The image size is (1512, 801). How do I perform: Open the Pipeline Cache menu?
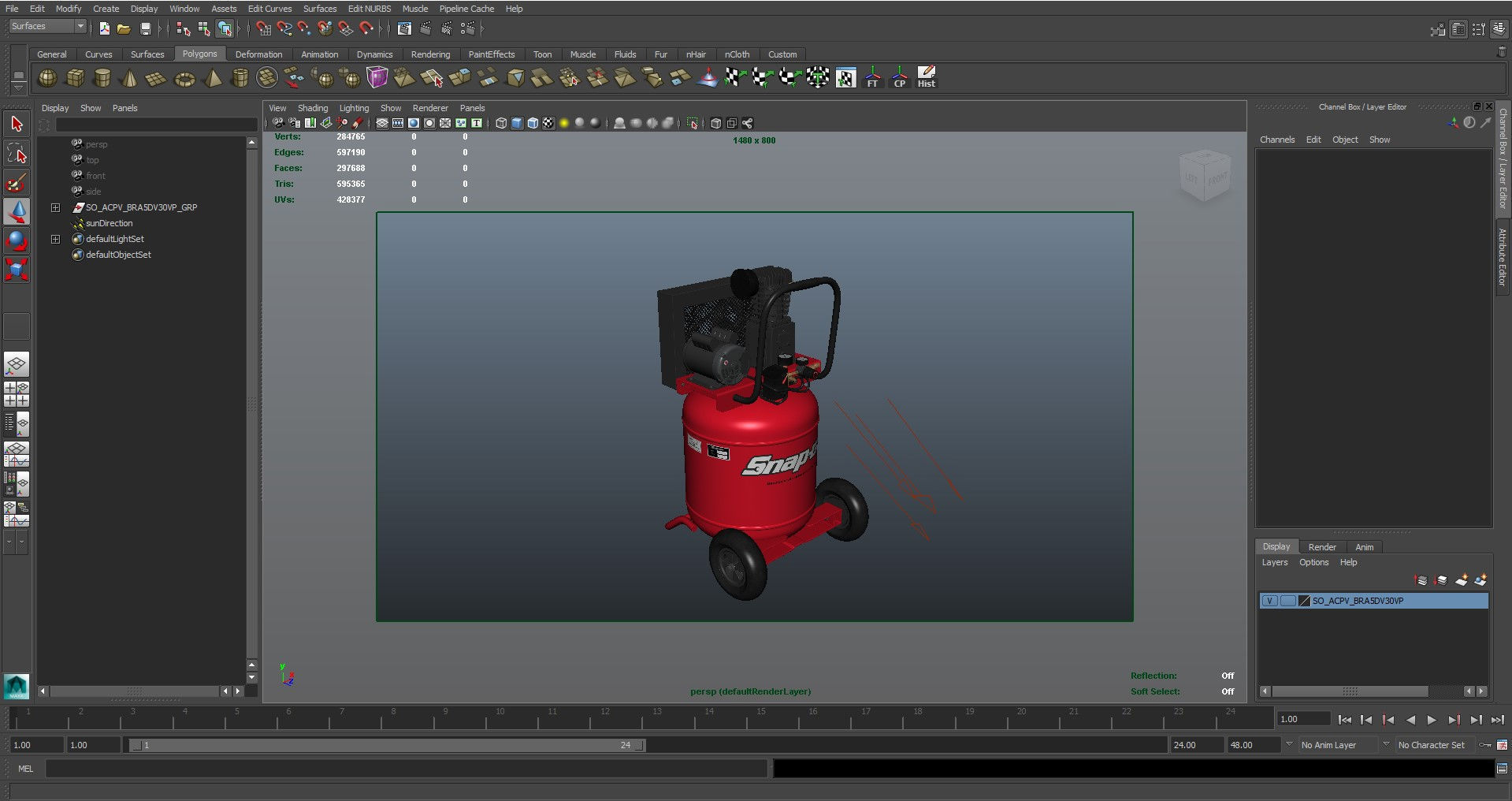click(x=466, y=9)
